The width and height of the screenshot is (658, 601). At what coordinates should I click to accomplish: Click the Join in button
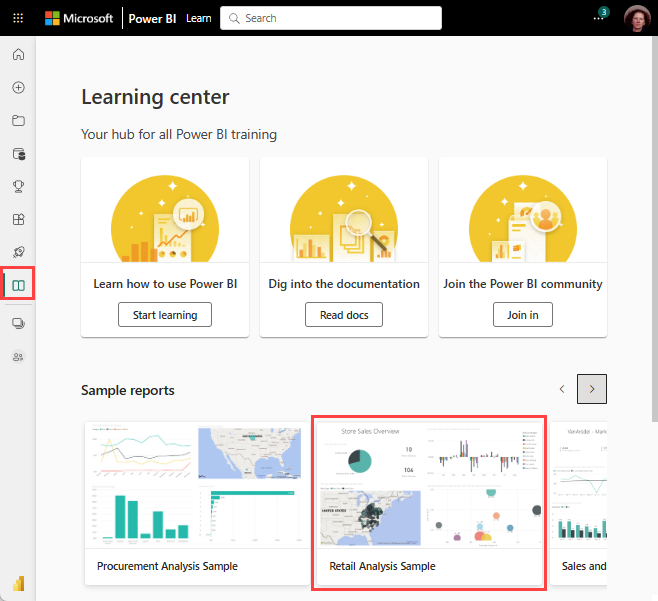(x=523, y=315)
